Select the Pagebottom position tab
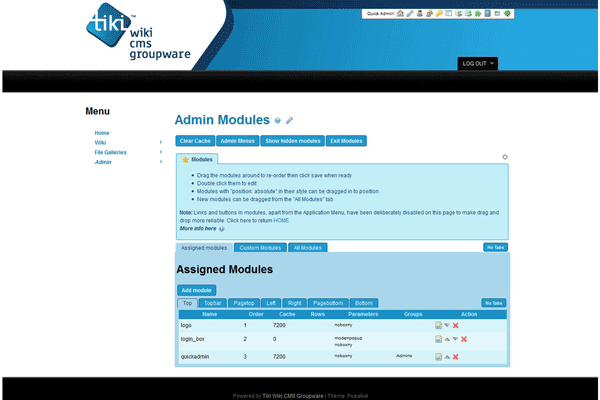Screen dimensions: 600x400 tap(328, 302)
